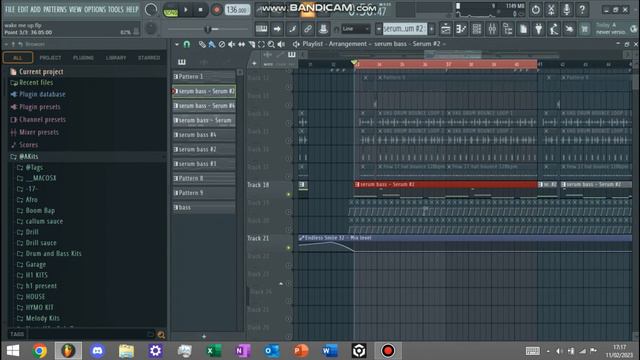
Task: Open the file page icon in toolbar
Action: click(523, 29)
